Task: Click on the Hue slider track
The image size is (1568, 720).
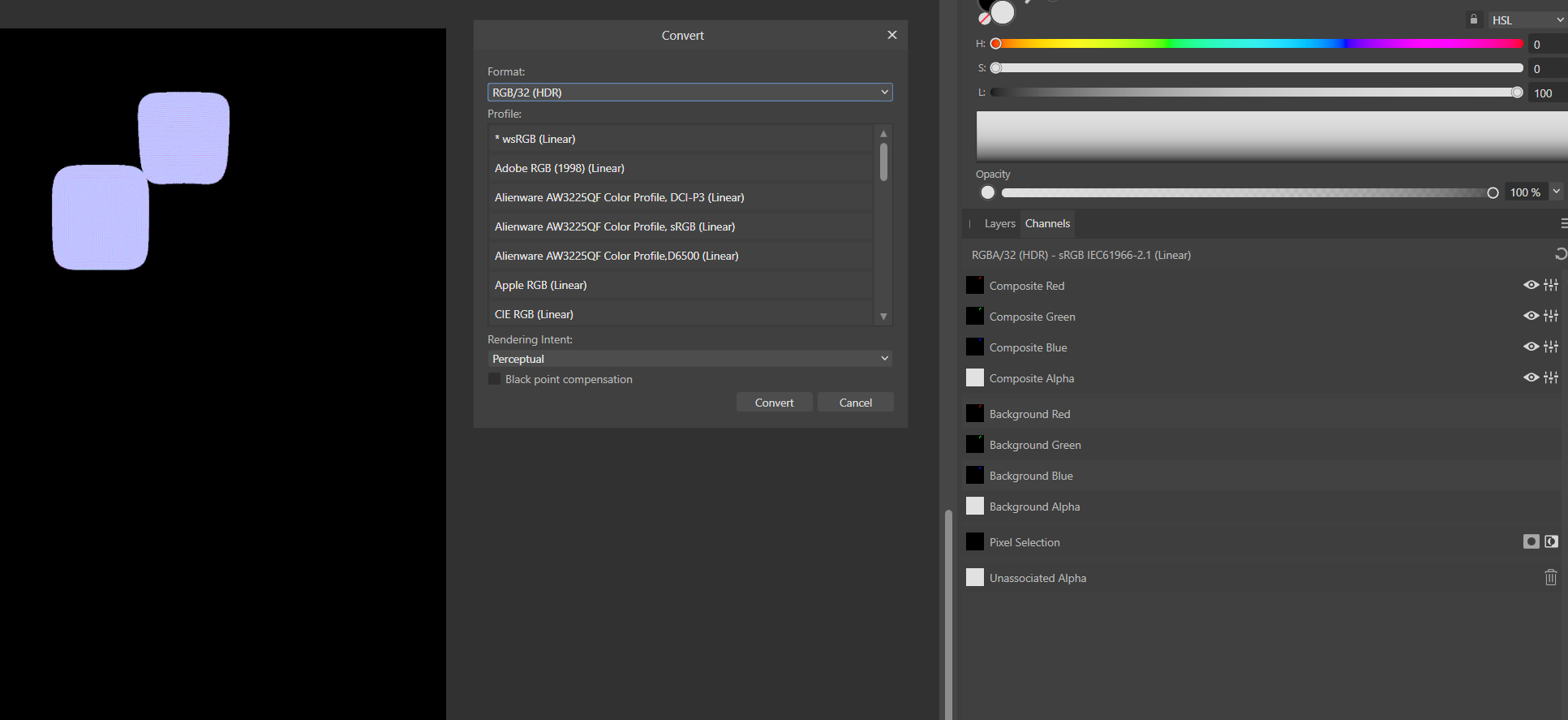Action: click(1257, 44)
